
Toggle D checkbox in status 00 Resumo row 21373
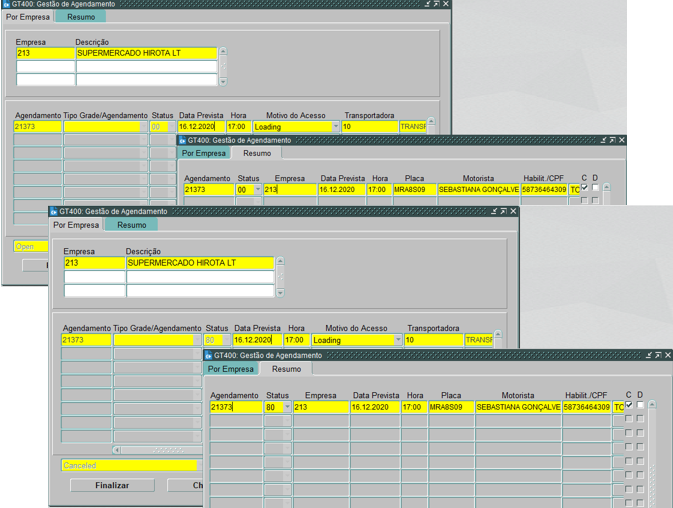coord(595,187)
